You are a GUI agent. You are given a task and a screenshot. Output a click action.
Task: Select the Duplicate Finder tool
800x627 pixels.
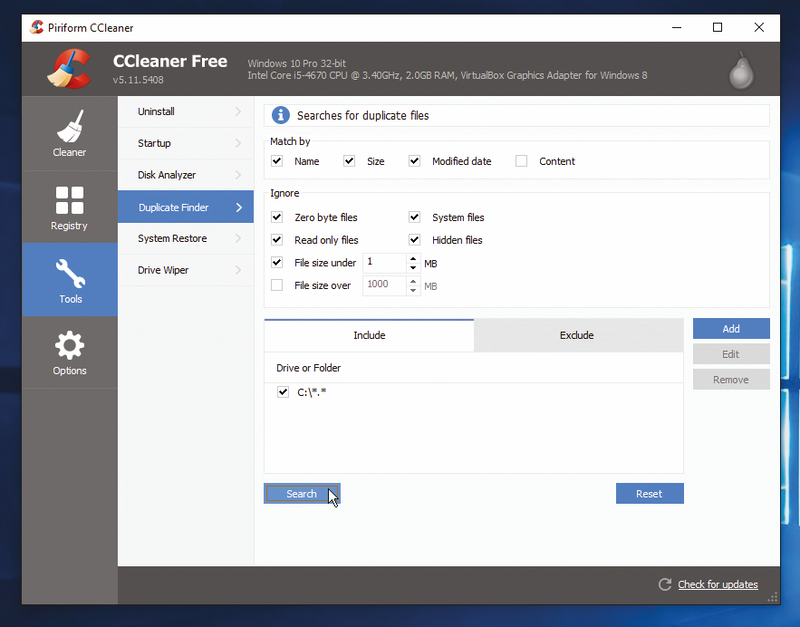186,207
